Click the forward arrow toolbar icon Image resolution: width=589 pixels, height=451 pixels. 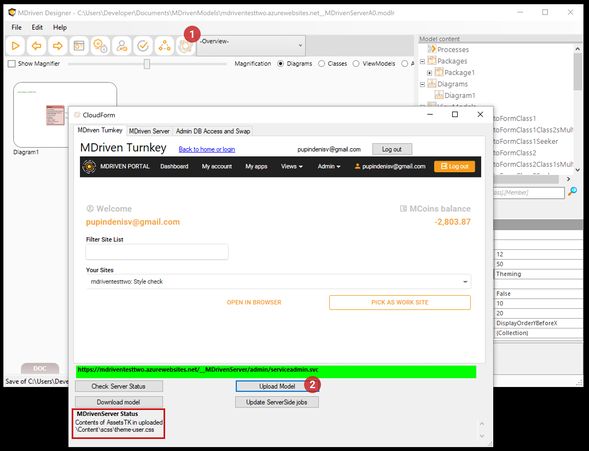coord(57,46)
